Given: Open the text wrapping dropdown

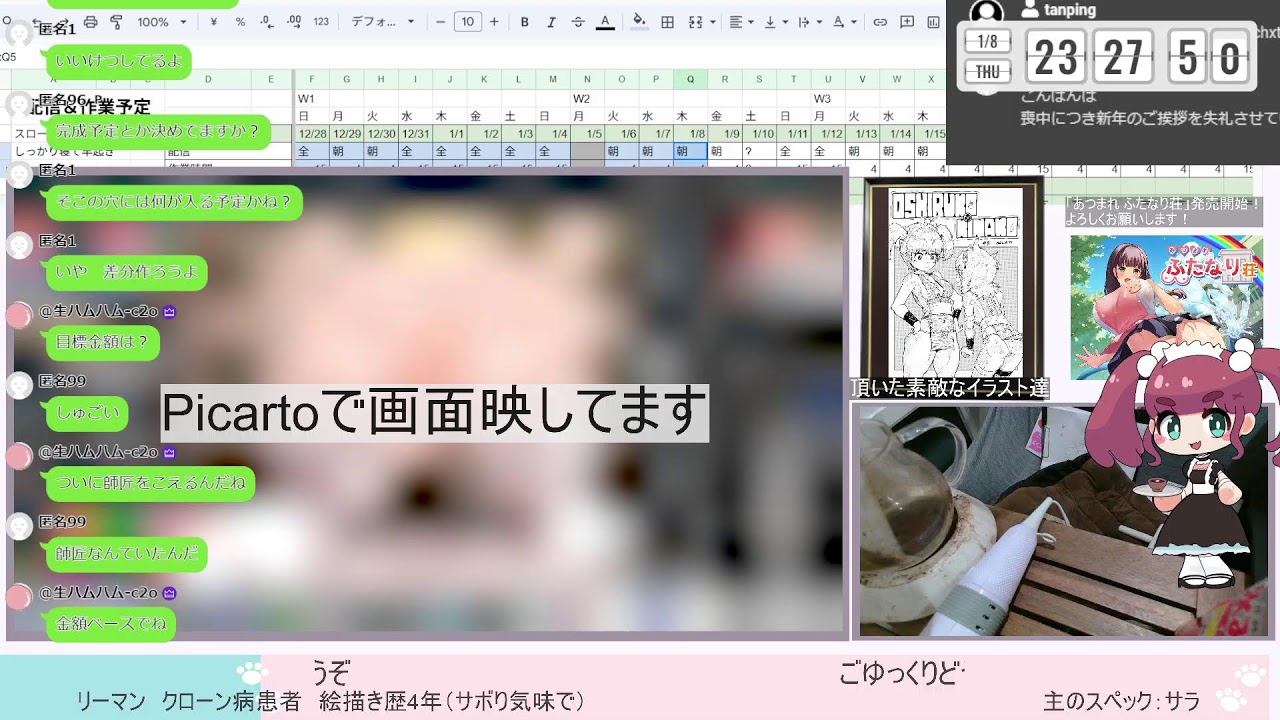Looking at the screenshot, I should (809, 22).
